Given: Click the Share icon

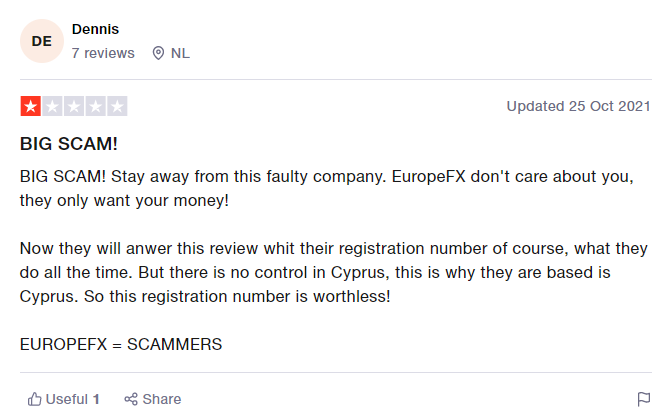Looking at the screenshot, I should (130, 399).
